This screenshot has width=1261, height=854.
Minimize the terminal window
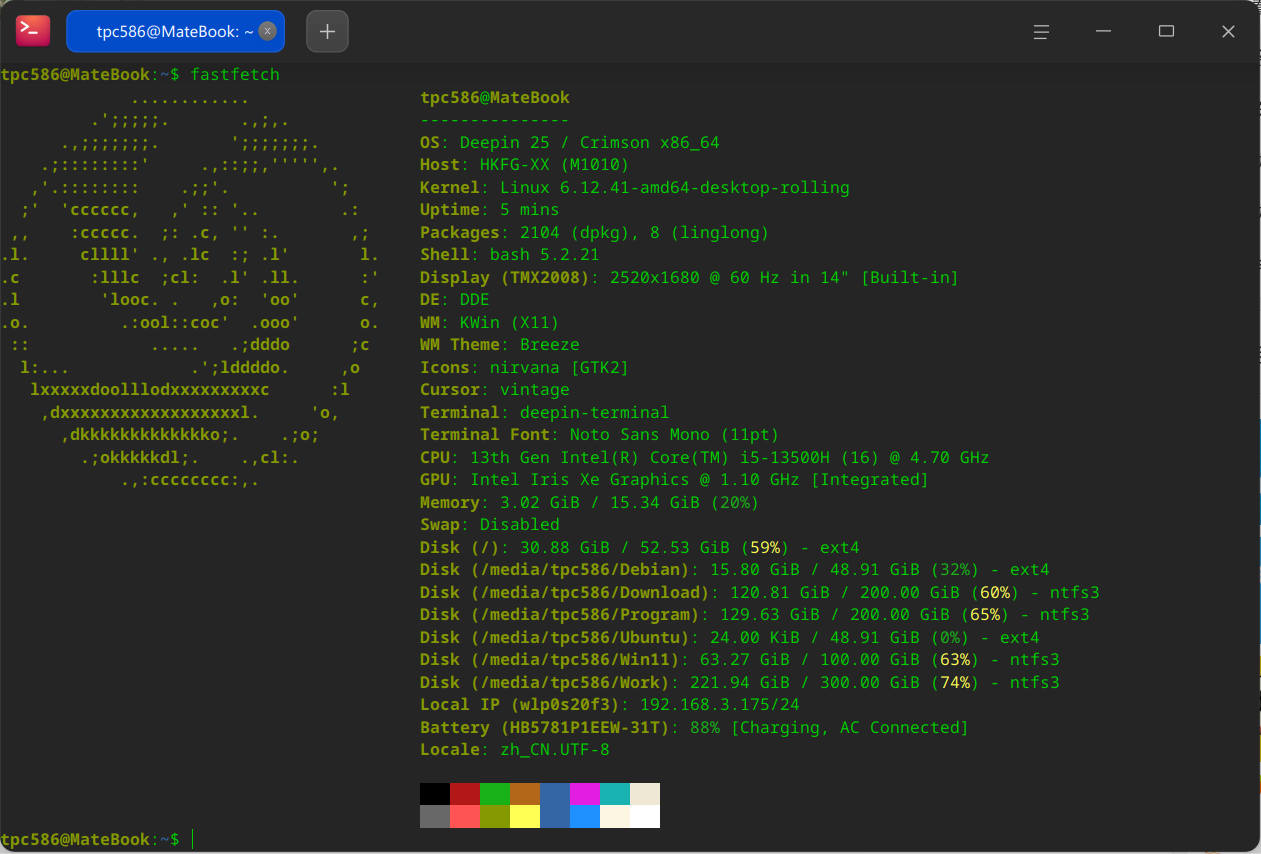click(1103, 31)
